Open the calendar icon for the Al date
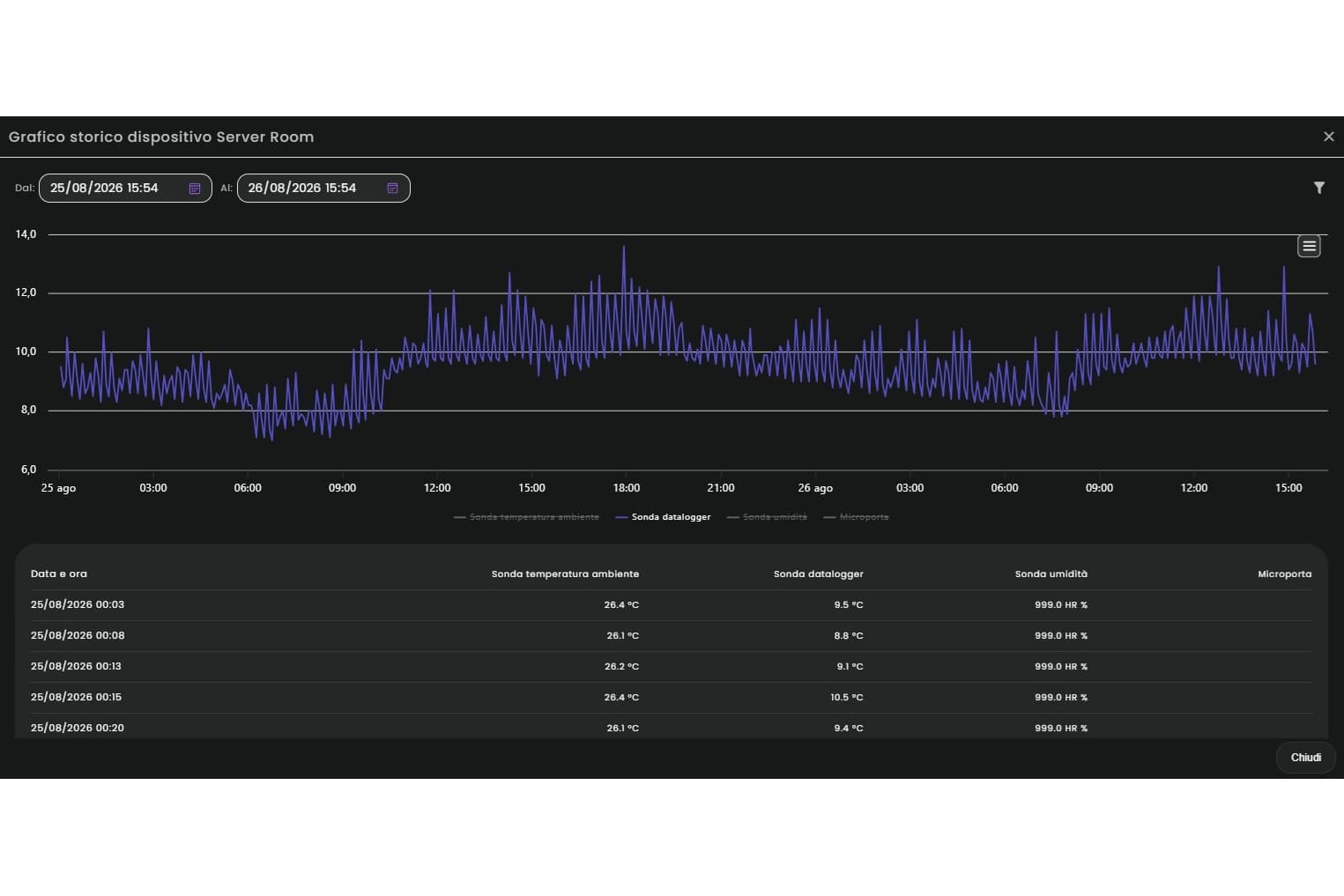 point(393,189)
